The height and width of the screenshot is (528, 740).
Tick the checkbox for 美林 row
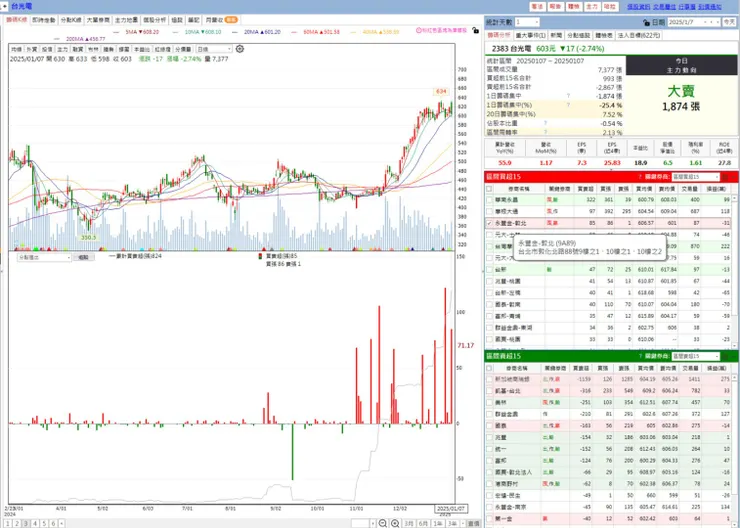(489, 402)
